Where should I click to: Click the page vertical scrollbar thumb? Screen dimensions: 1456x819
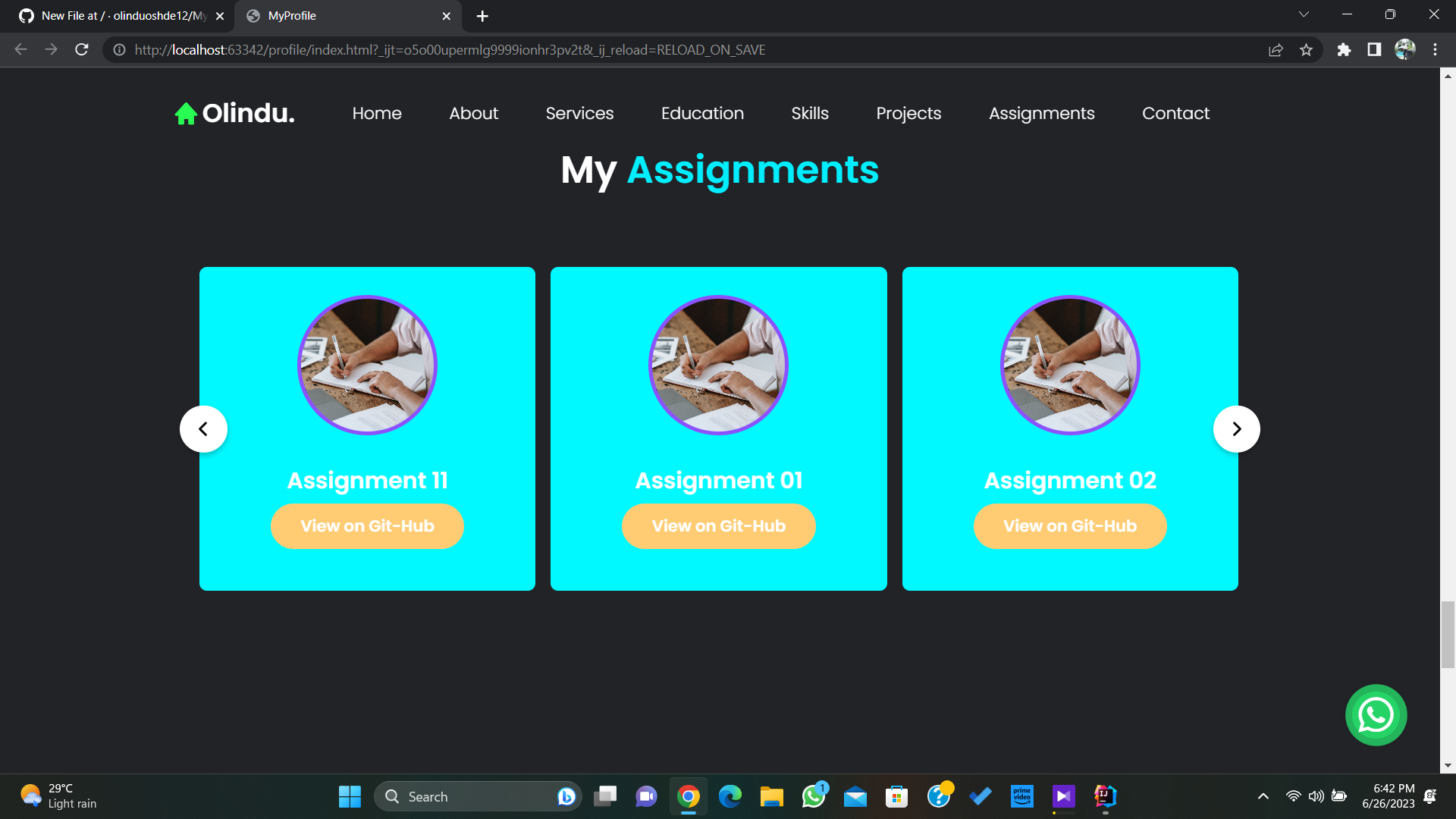pos(1448,634)
